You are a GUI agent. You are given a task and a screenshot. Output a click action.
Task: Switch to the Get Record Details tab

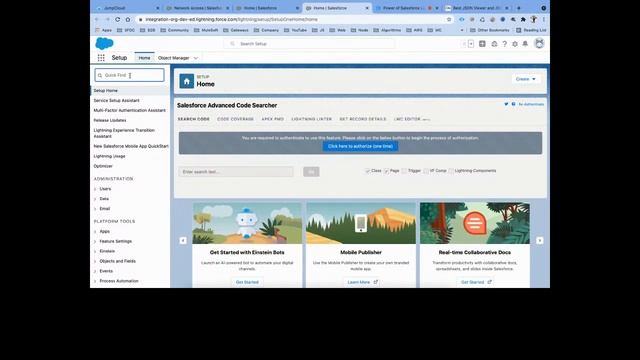coord(363,119)
